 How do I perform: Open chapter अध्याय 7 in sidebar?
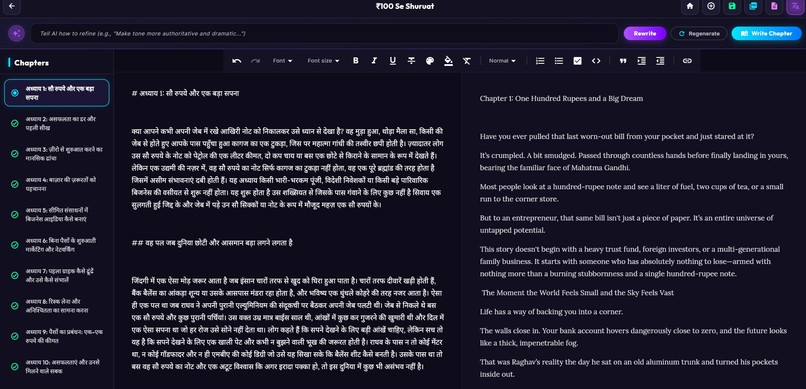click(x=57, y=275)
